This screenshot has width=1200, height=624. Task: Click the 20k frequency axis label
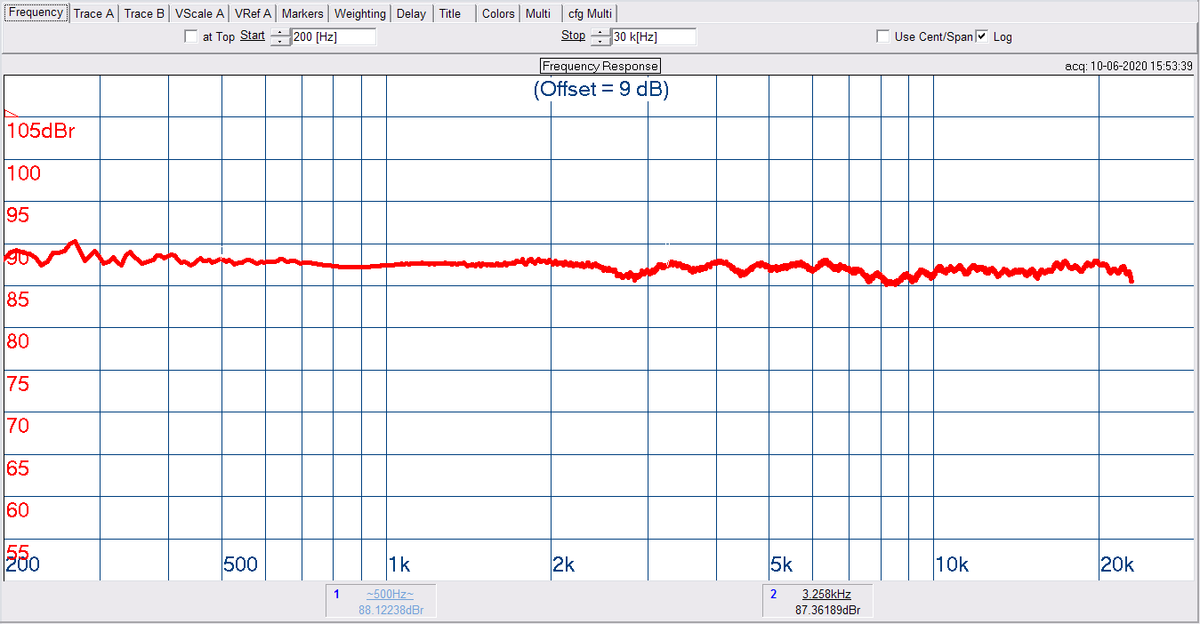(1117, 564)
